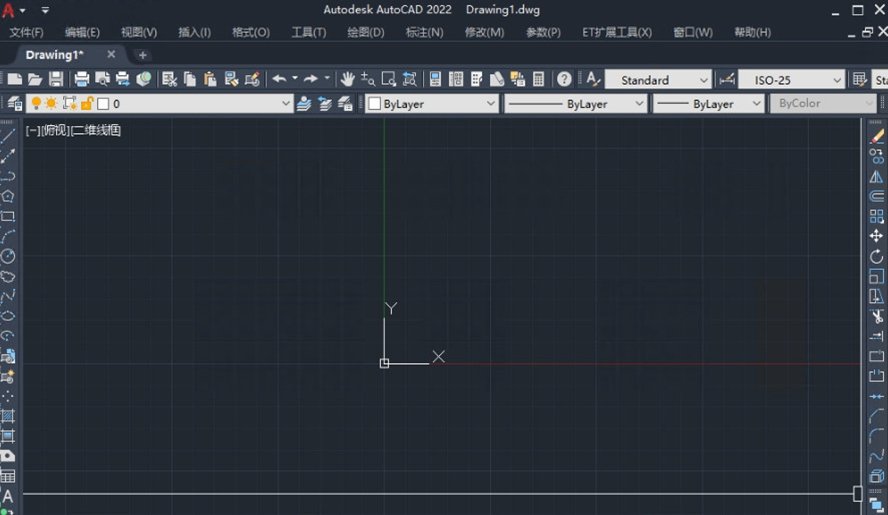Toggle layer 0 lock padlock icon
Viewport: 888px width, 515px height.
pos(87,104)
